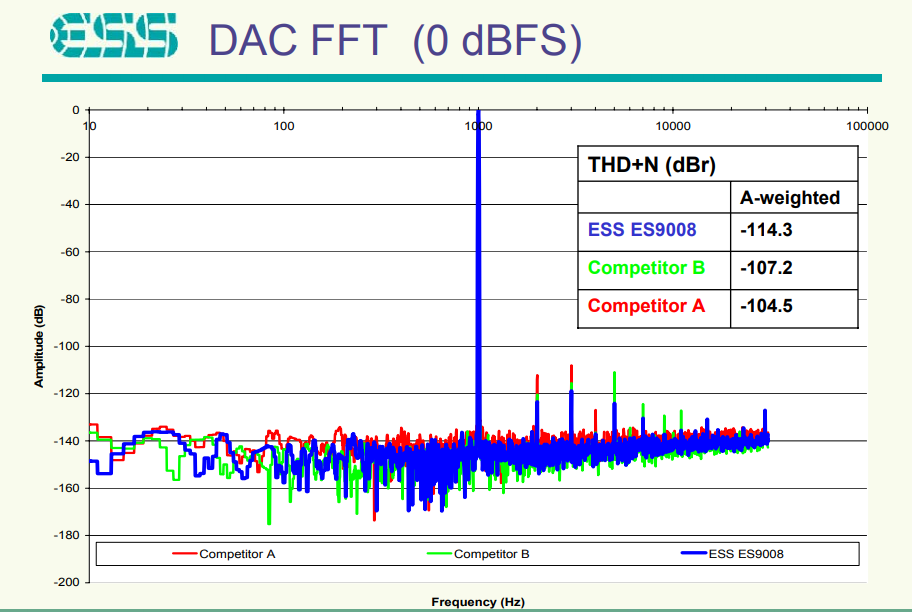Image resolution: width=912 pixels, height=612 pixels.
Task: Click the "-20" amplitude axis label
Action: pos(70,157)
